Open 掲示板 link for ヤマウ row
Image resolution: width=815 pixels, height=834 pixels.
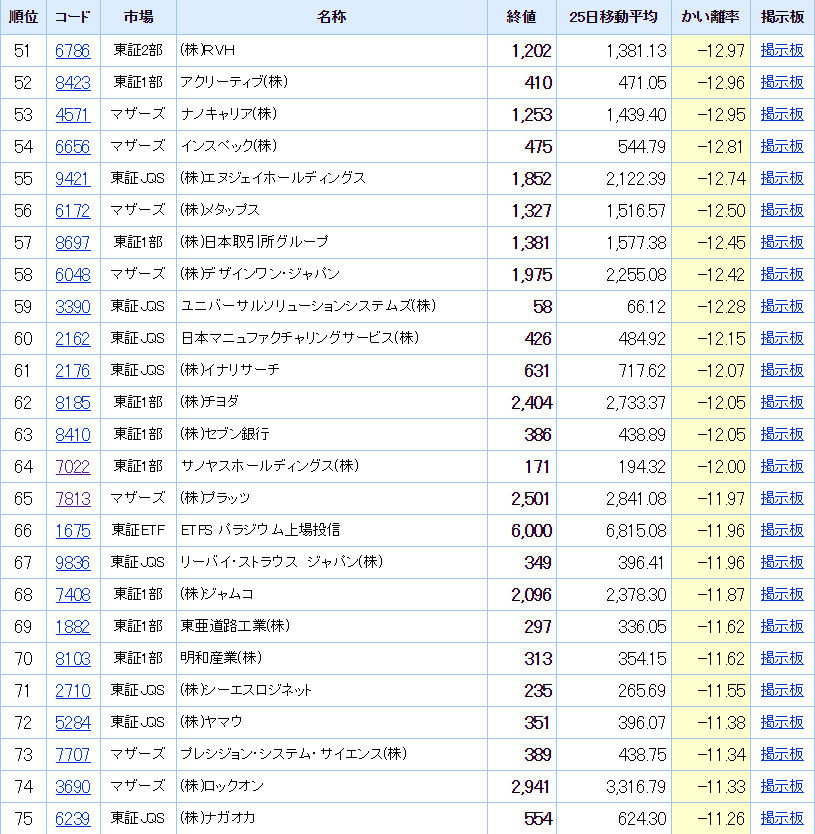[x=782, y=722]
